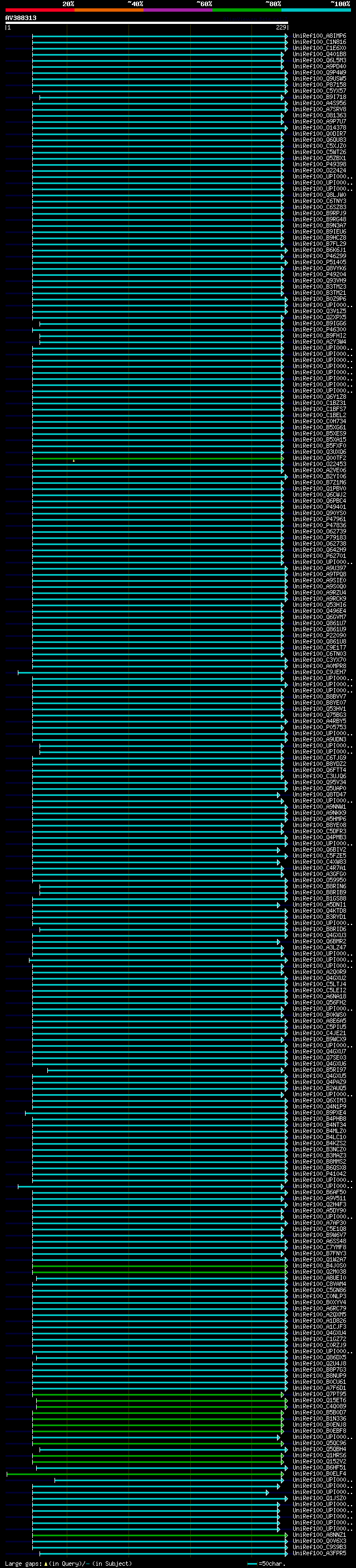356x1568 pixels.
Task: Select UniRef100_P51405 label
Action: 319,263
